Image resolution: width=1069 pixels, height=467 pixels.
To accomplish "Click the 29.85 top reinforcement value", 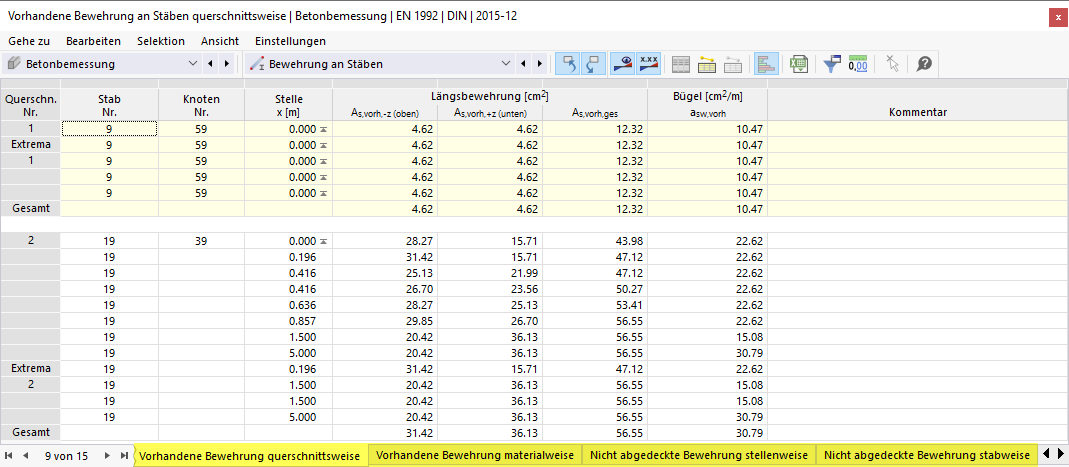I will pos(385,320).
